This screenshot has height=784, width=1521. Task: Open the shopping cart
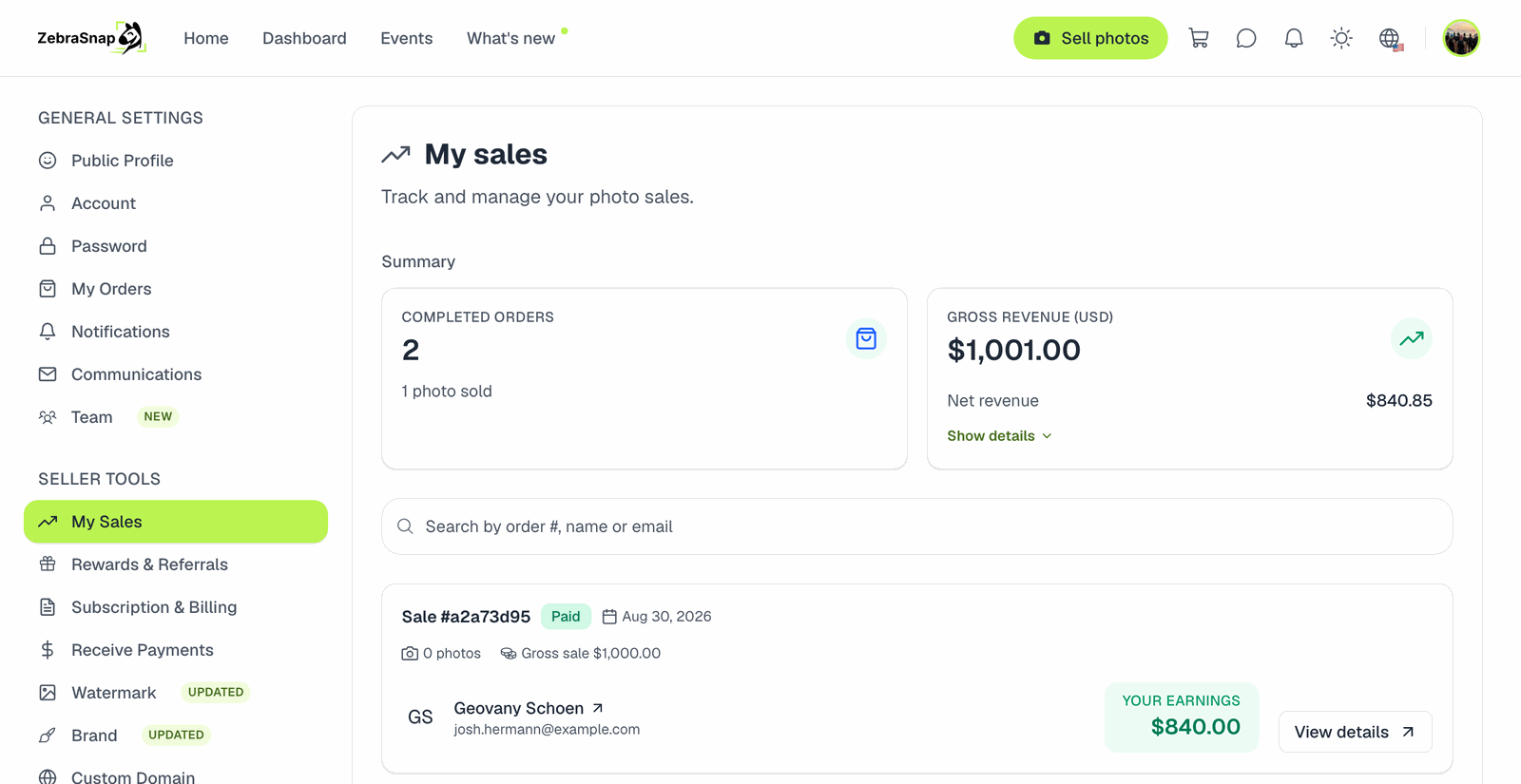(x=1199, y=38)
